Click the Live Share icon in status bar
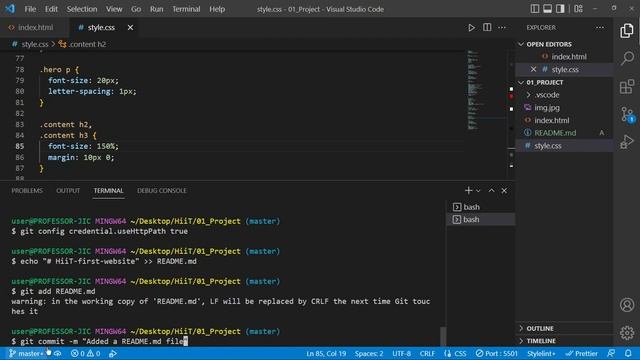 (x=113, y=353)
